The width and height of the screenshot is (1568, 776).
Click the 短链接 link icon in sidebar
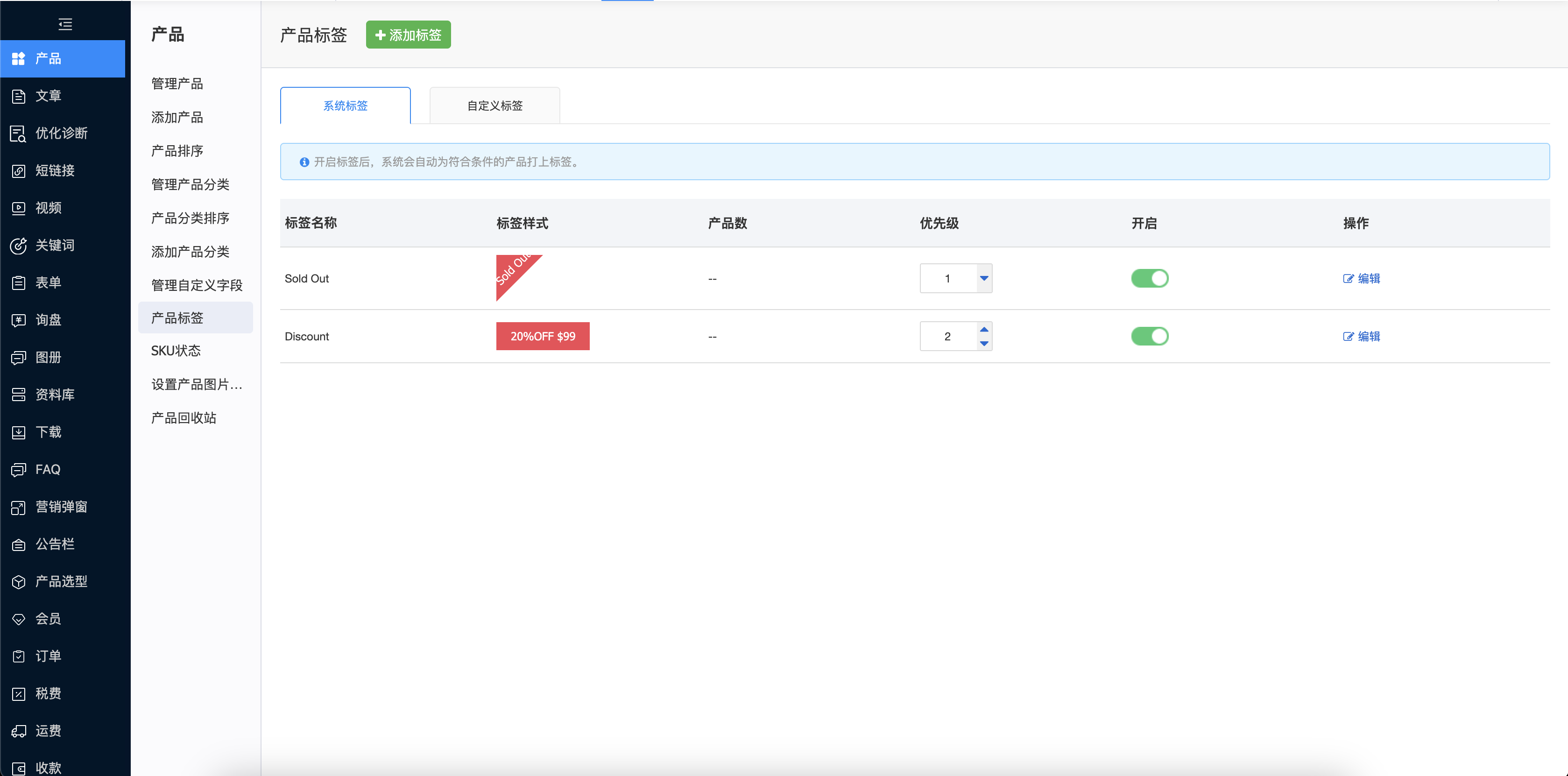(19, 171)
